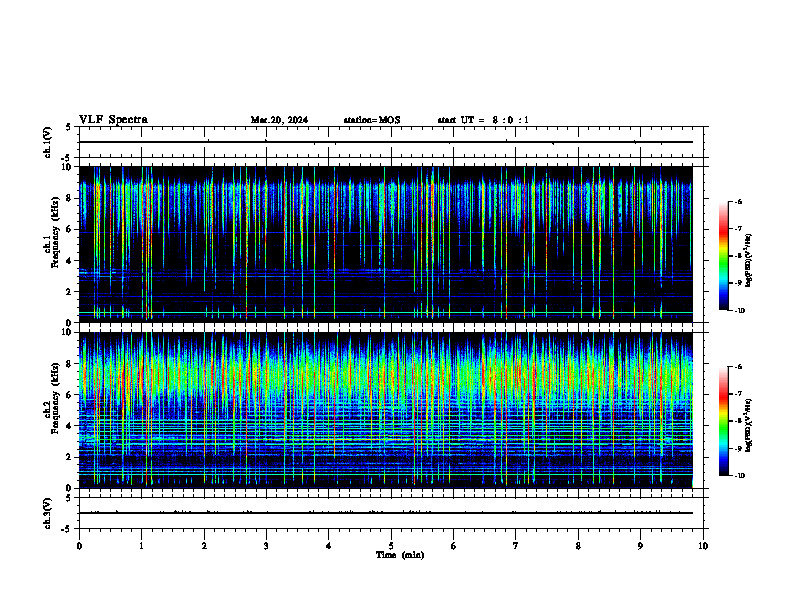Click inside the ch.1 spectrogram panel
This screenshot has height=612, width=792.
click(x=385, y=244)
